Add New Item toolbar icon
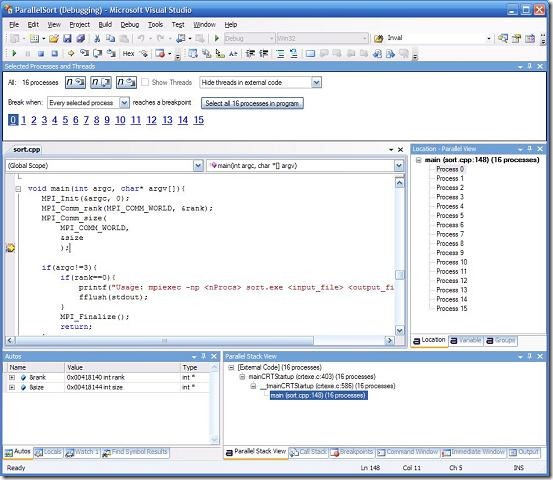This screenshot has height=480, width=553. (x=34, y=38)
